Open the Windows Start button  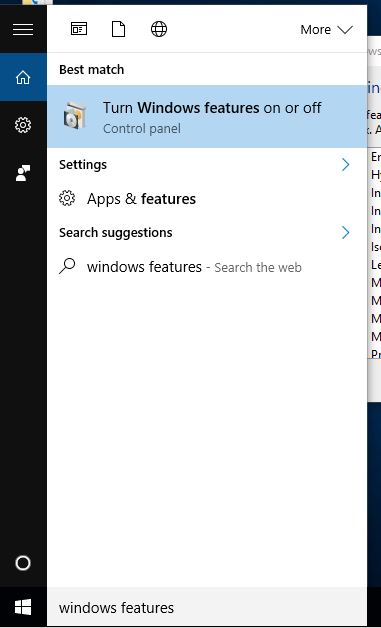[x=23, y=607]
